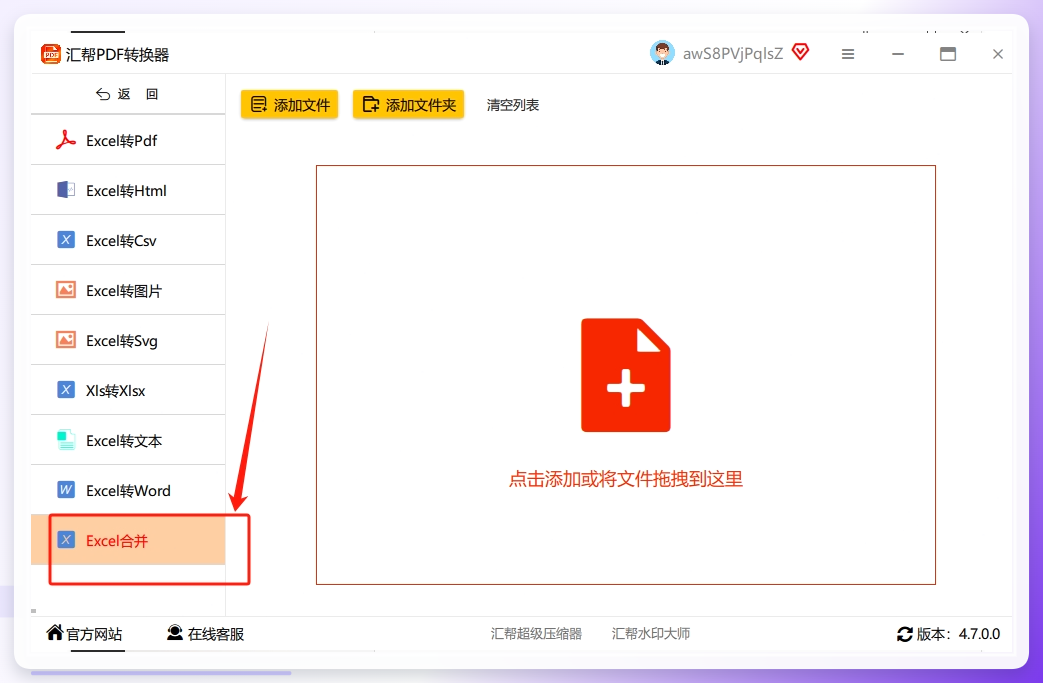
Task: Click the back arrow icon beside 返回
Action: tap(103, 94)
